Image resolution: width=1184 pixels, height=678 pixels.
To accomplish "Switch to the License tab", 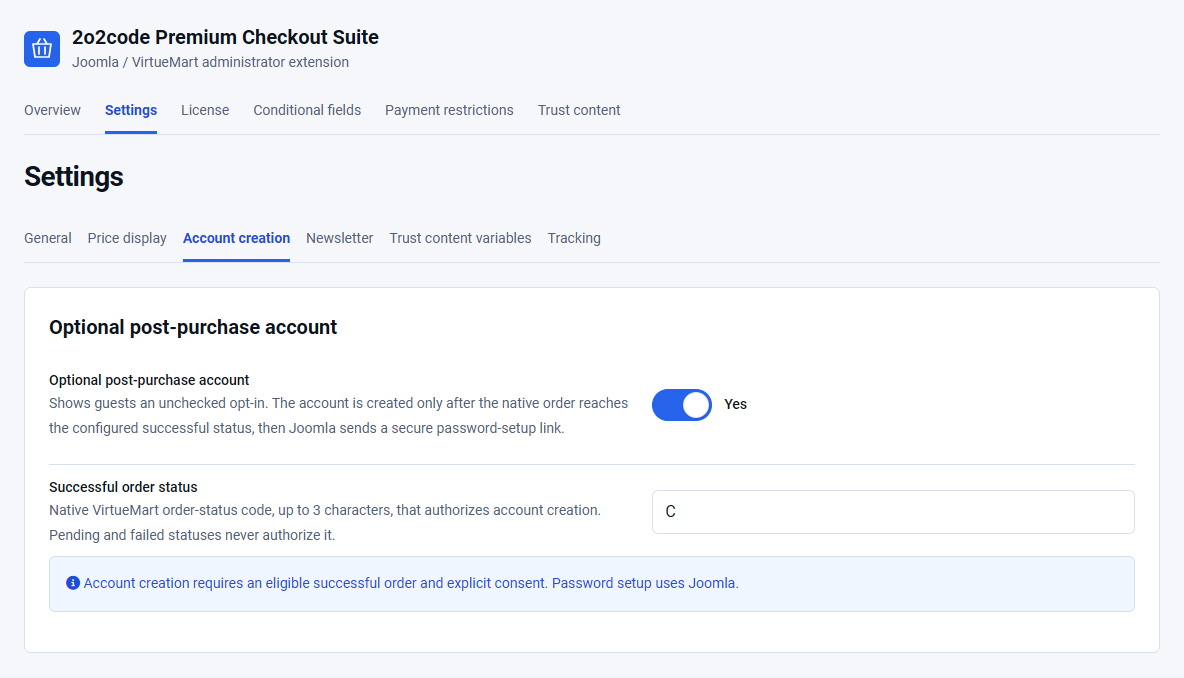I will pos(205,110).
